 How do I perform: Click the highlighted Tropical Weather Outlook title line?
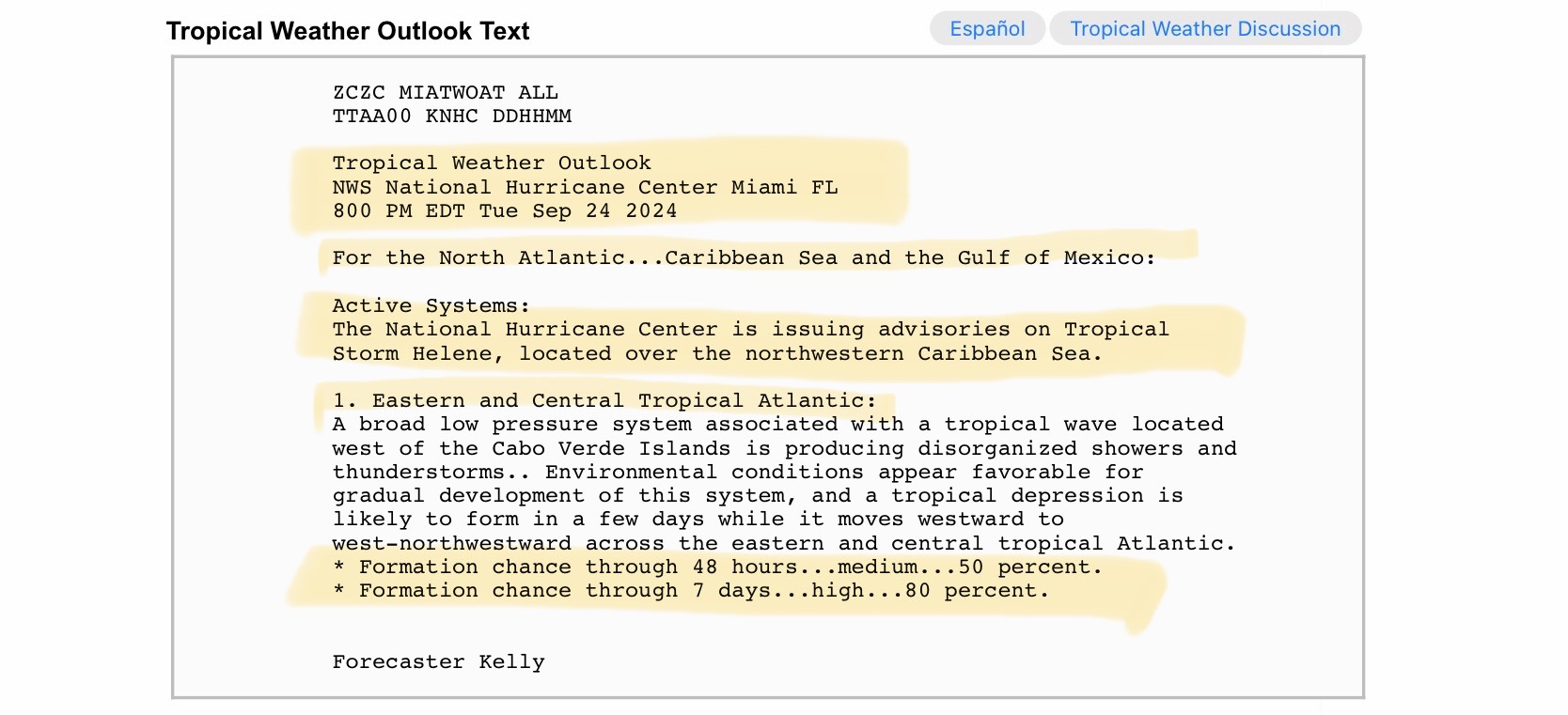click(492, 163)
